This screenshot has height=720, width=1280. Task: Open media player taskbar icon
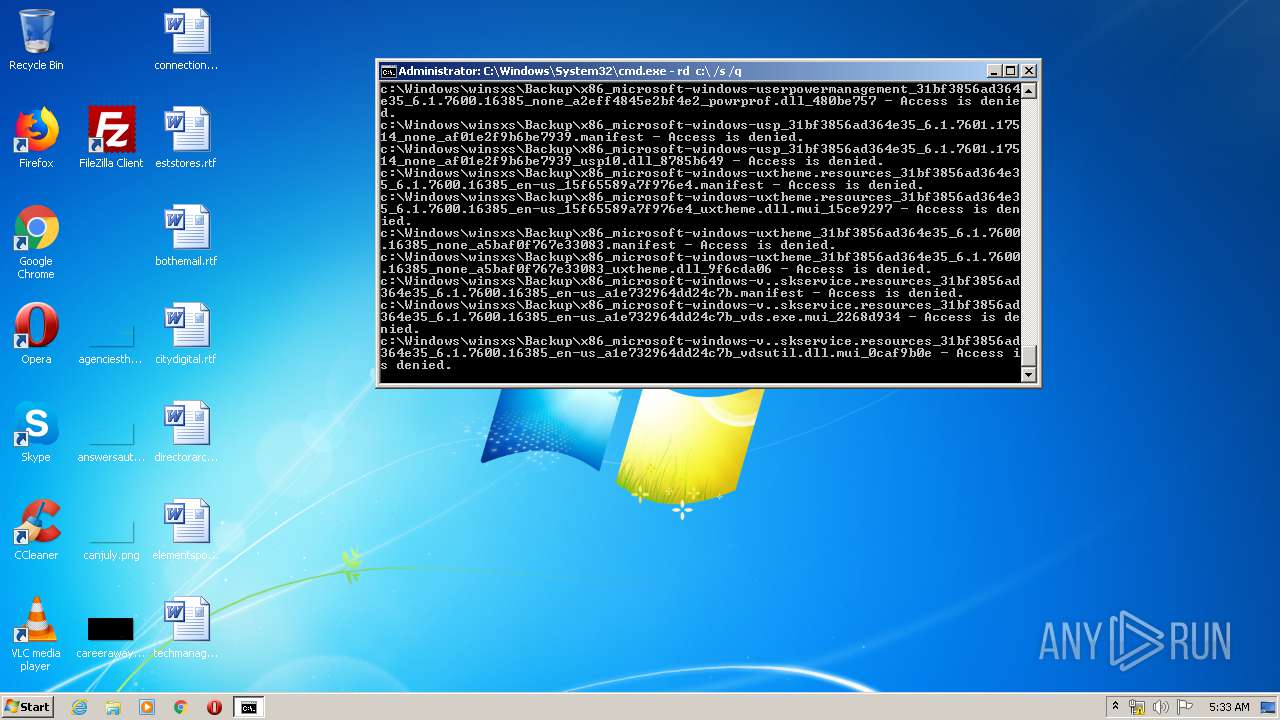click(147, 707)
